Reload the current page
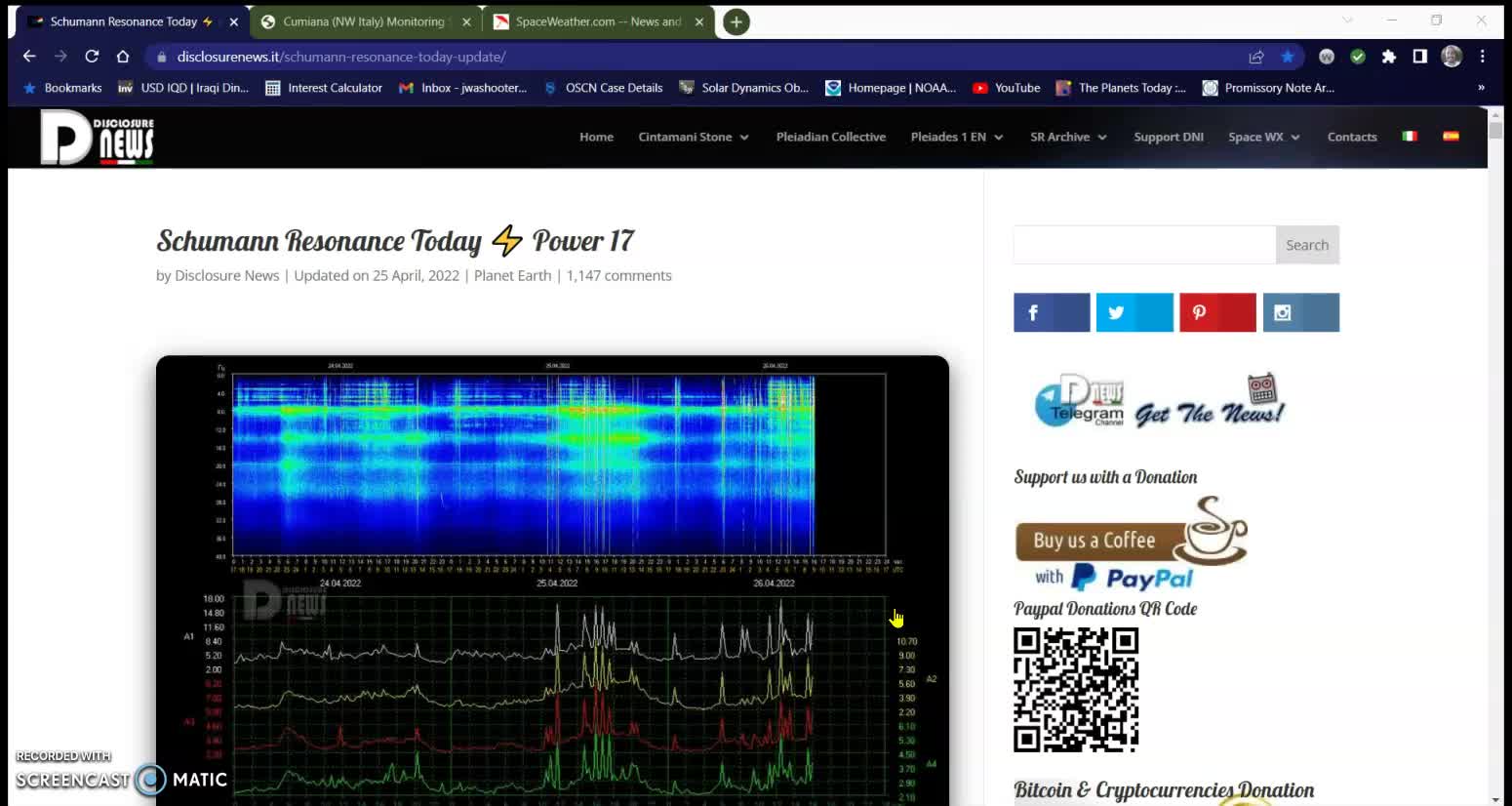The height and width of the screenshot is (806, 1512). click(x=92, y=57)
